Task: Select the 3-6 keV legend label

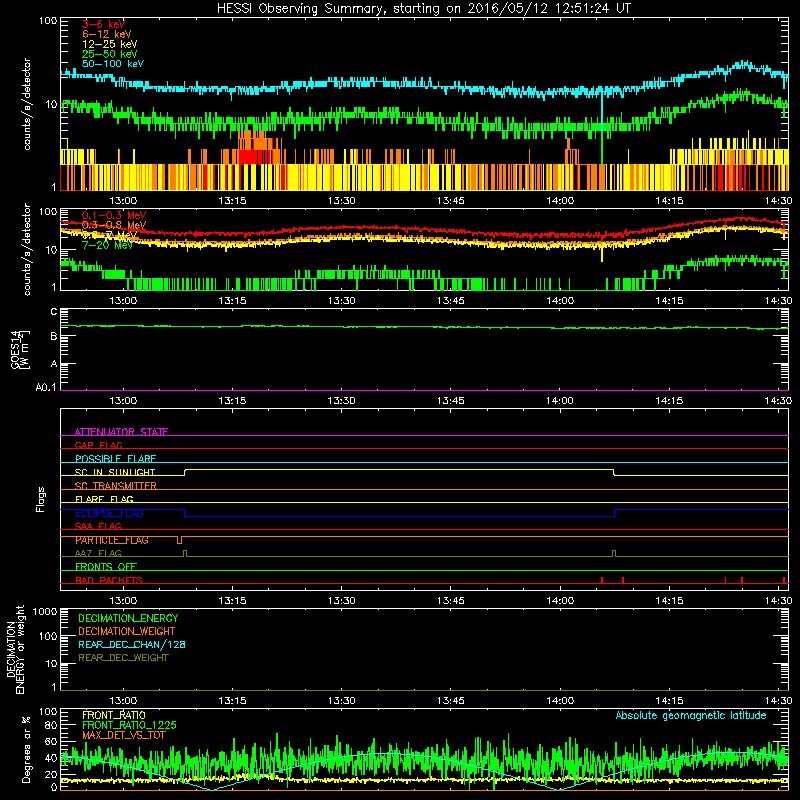Action: point(103,24)
